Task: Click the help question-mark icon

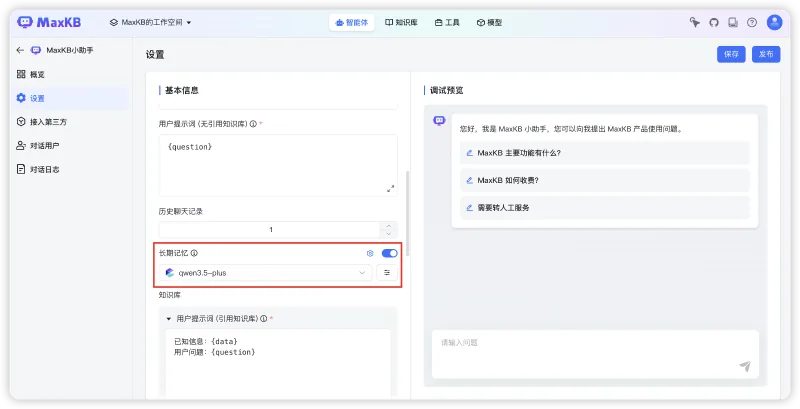Action: [752, 22]
